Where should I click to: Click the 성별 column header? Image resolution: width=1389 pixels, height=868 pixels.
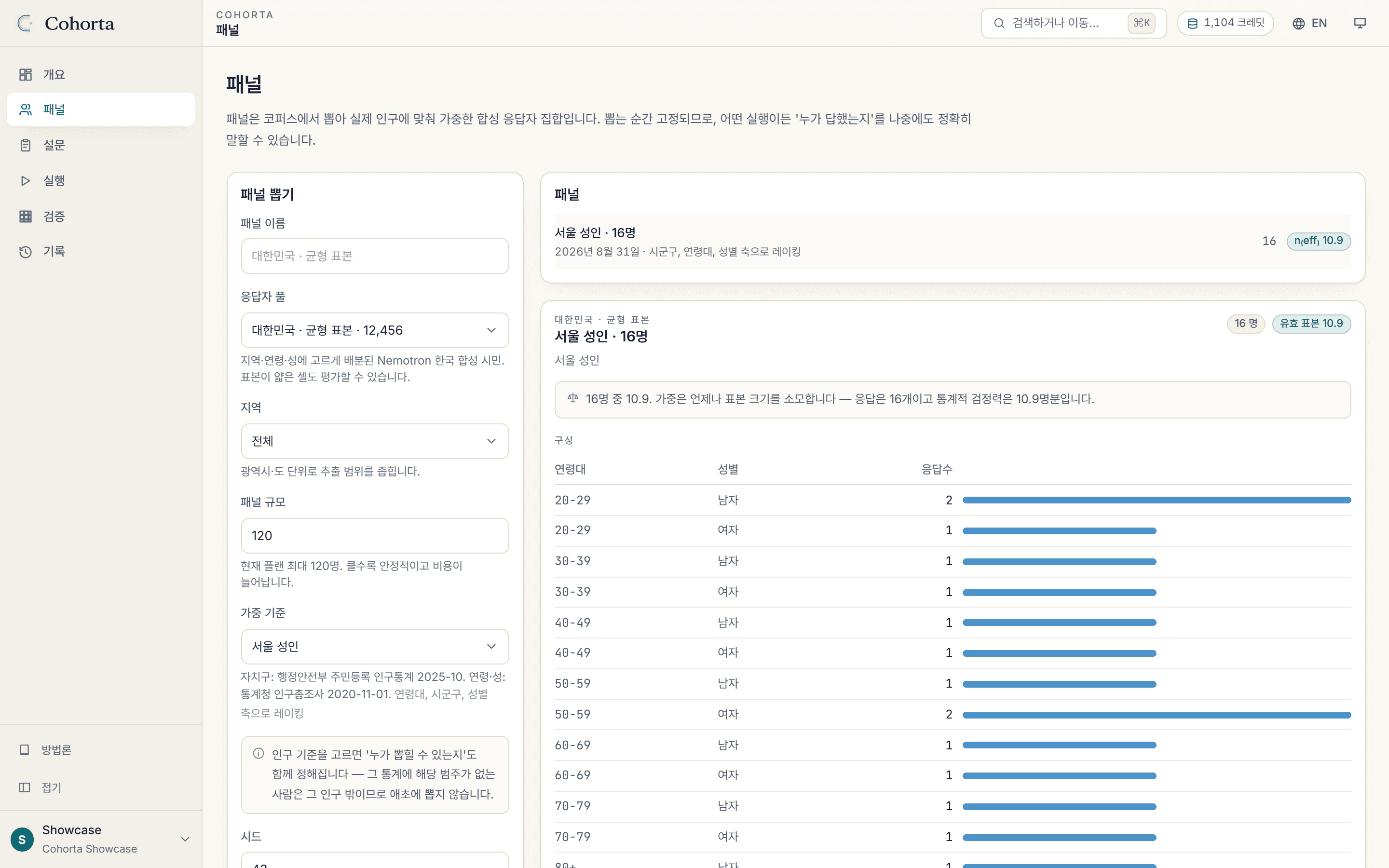(728, 469)
